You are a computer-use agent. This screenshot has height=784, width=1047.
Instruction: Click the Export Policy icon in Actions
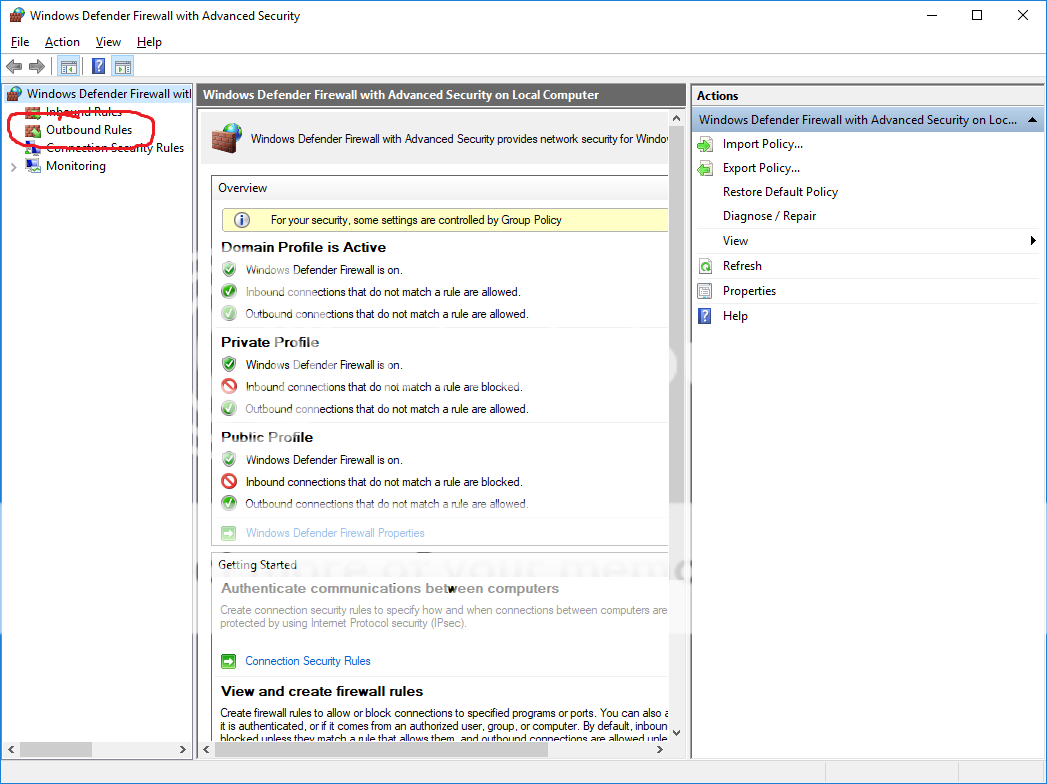704,168
